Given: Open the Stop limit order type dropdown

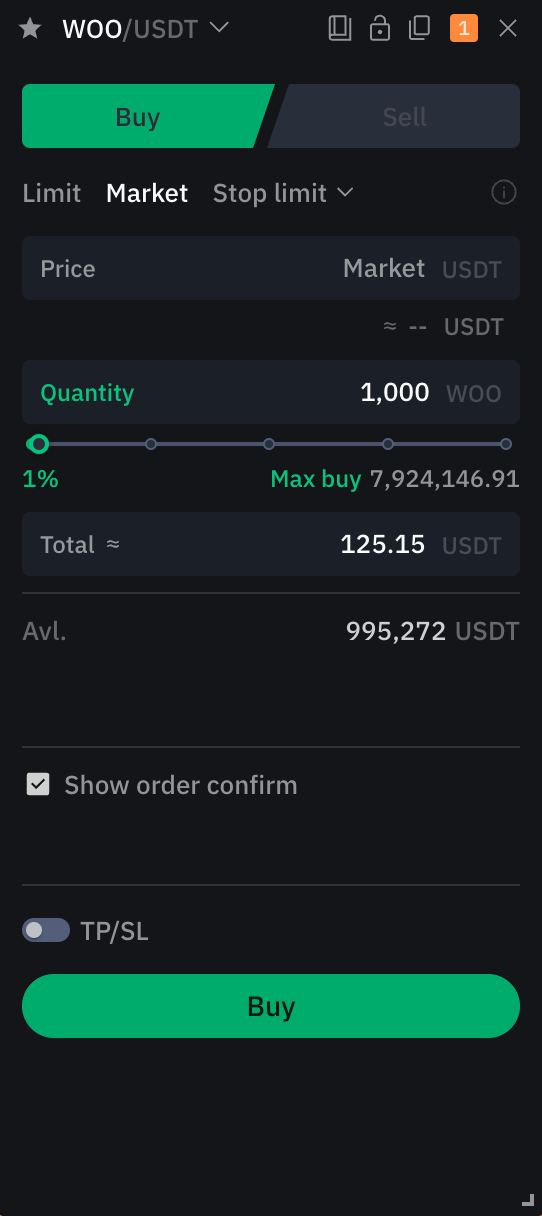Looking at the screenshot, I should 283,193.
